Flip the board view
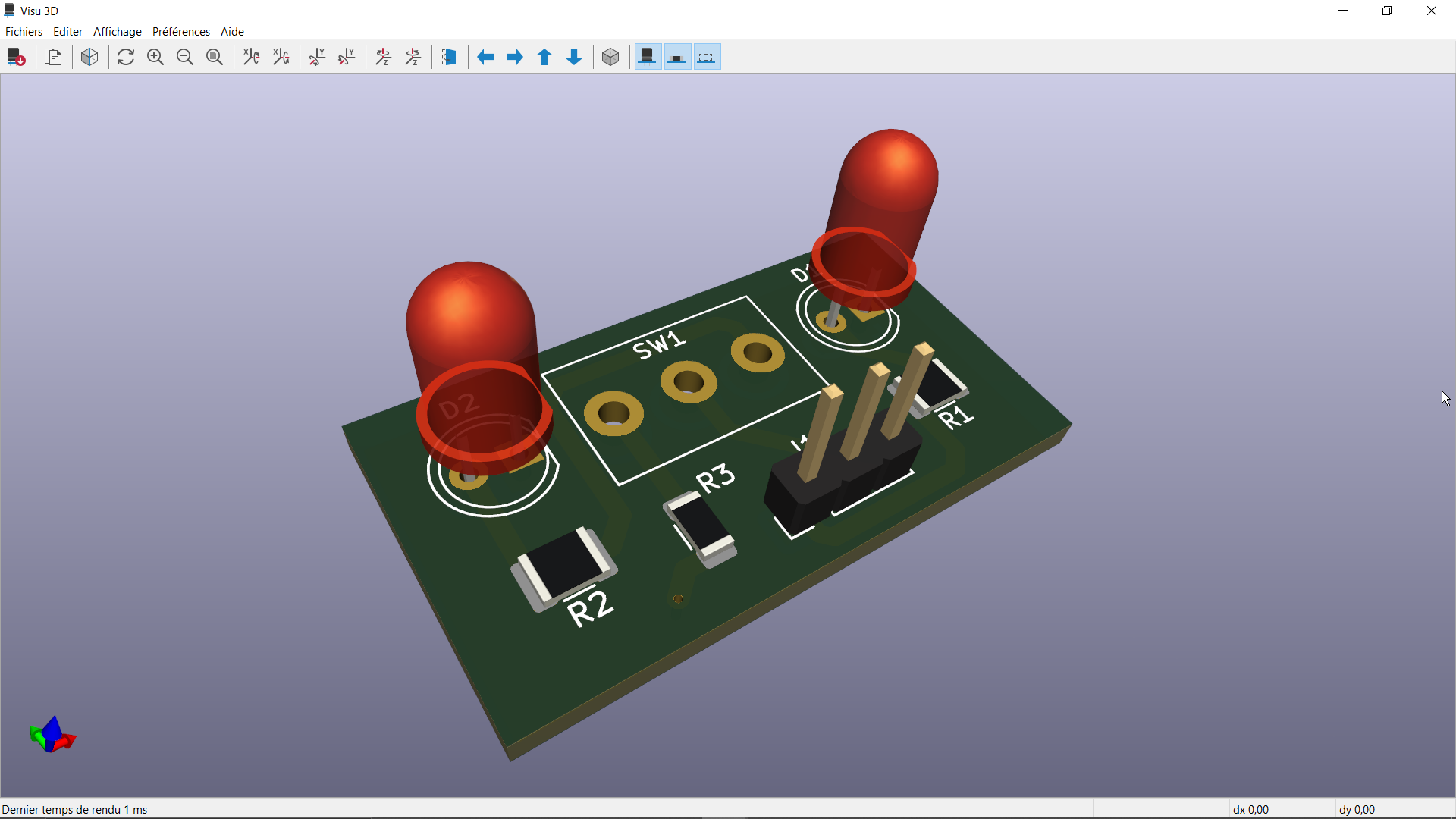This screenshot has width=1456, height=819. (x=449, y=57)
